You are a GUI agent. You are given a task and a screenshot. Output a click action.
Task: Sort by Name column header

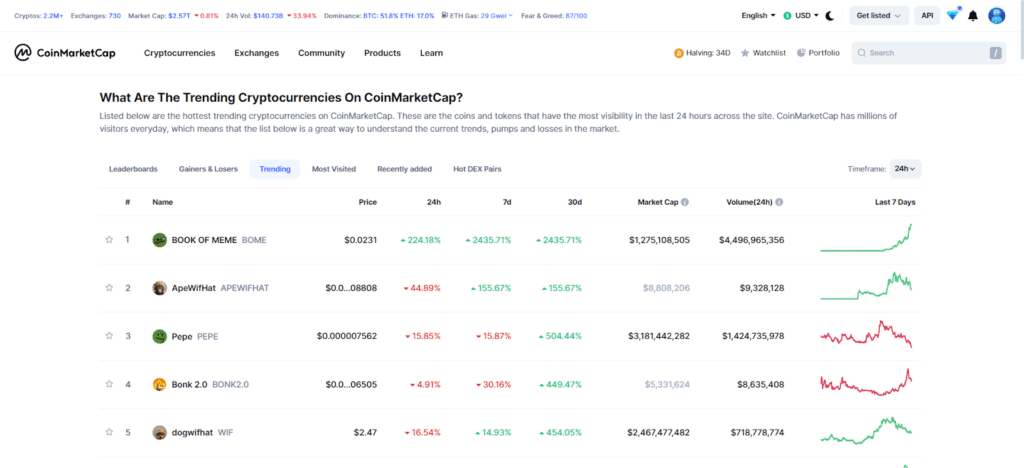coord(163,202)
